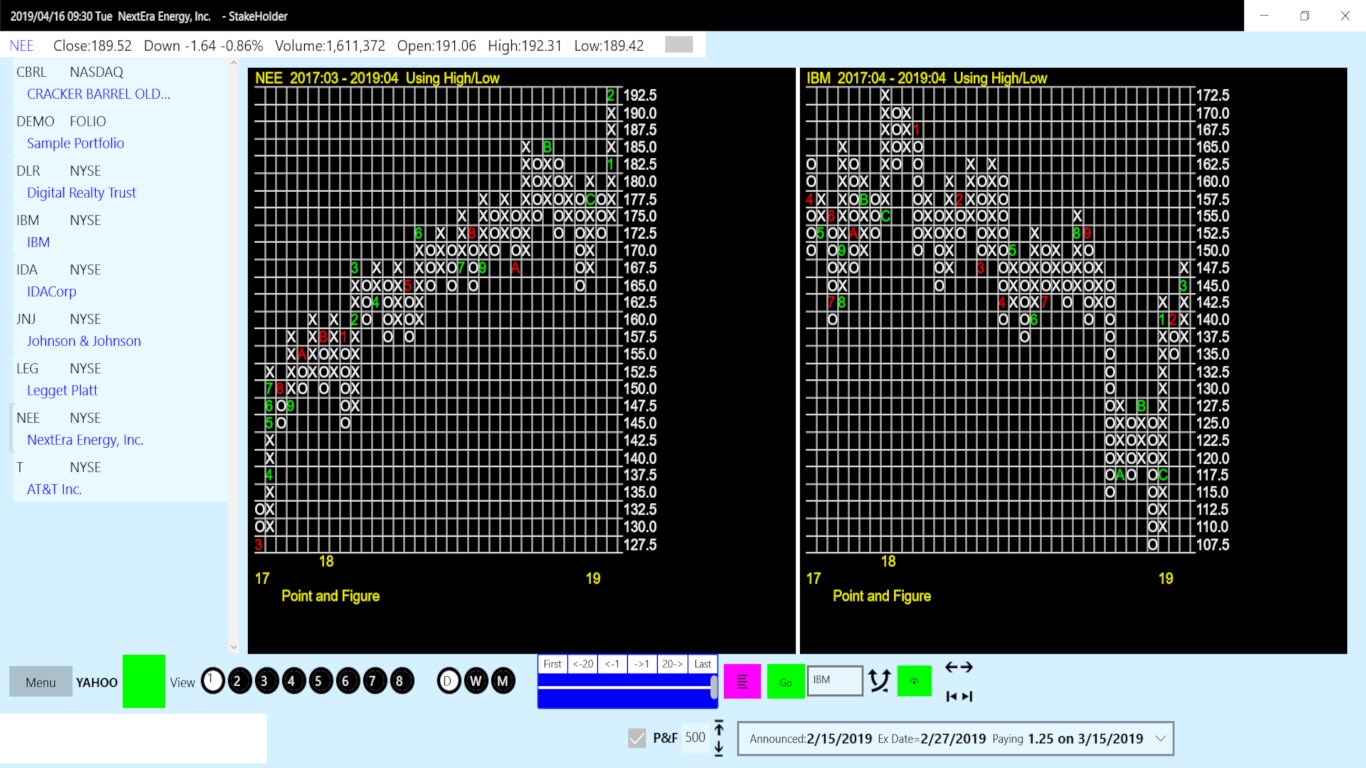Open the Menu button
Image resolution: width=1366 pixels, height=768 pixels.
point(41,682)
